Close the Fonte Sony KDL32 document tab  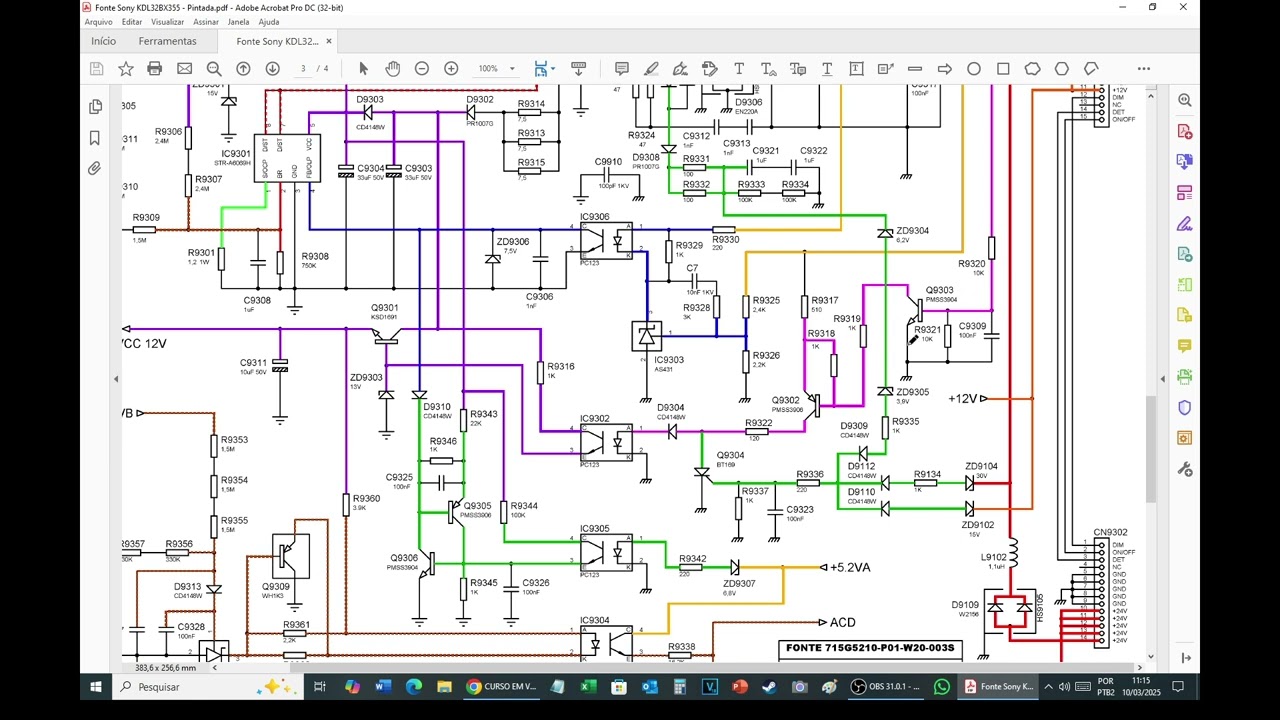click(329, 42)
